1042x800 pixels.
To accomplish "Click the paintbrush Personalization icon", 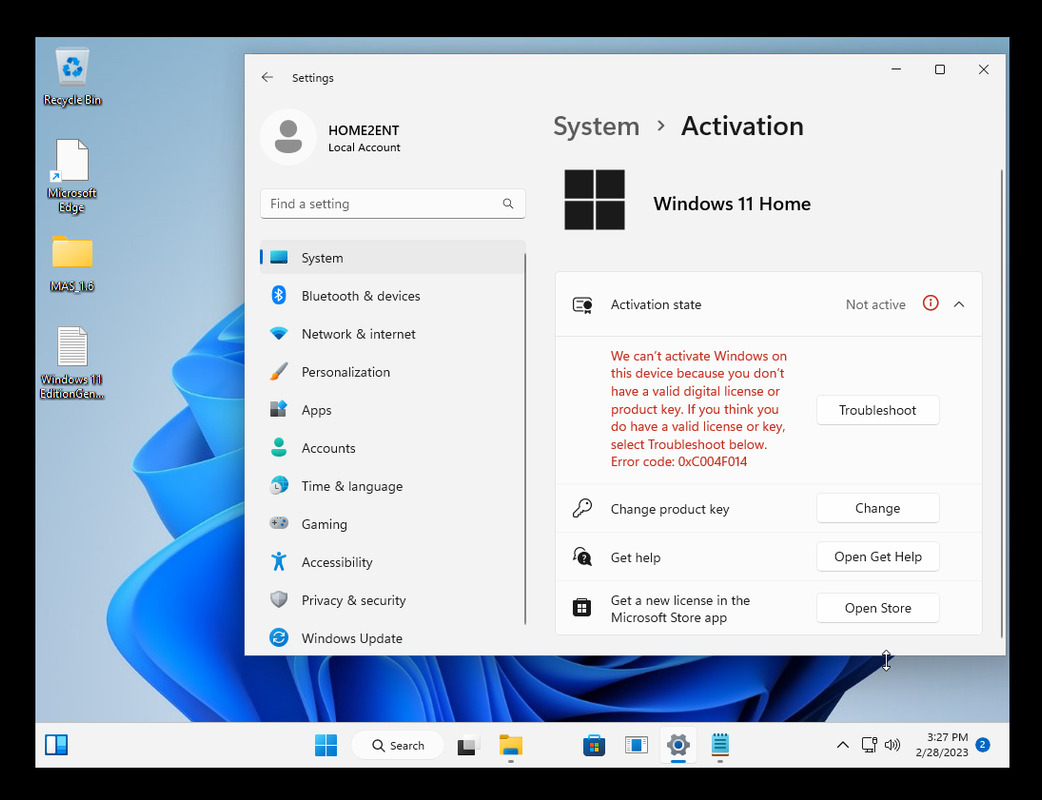I will pyautogui.click(x=278, y=371).
